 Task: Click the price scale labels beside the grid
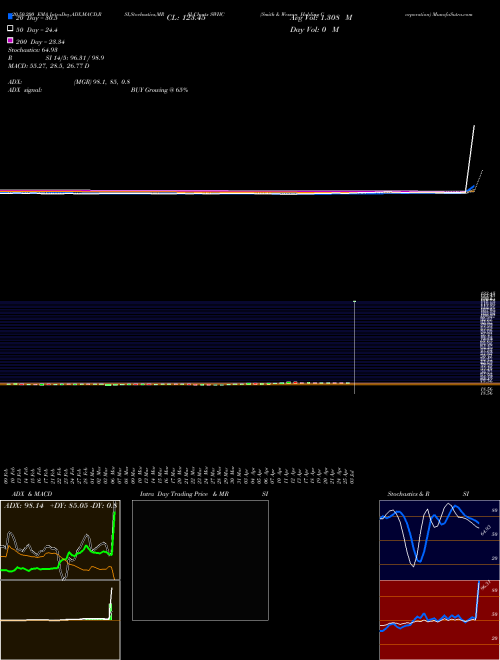[487, 343]
